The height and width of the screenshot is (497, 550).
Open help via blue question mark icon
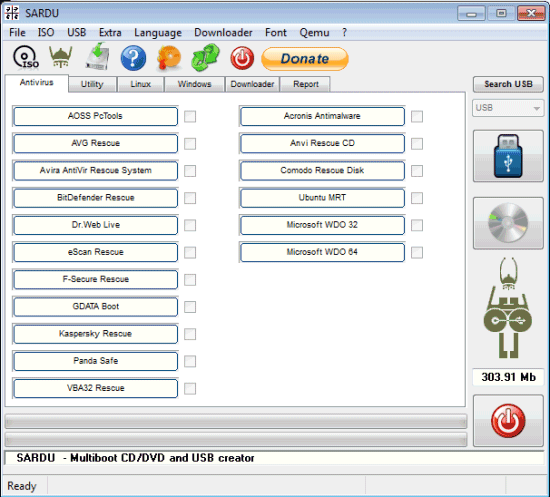pyautogui.click(x=133, y=58)
